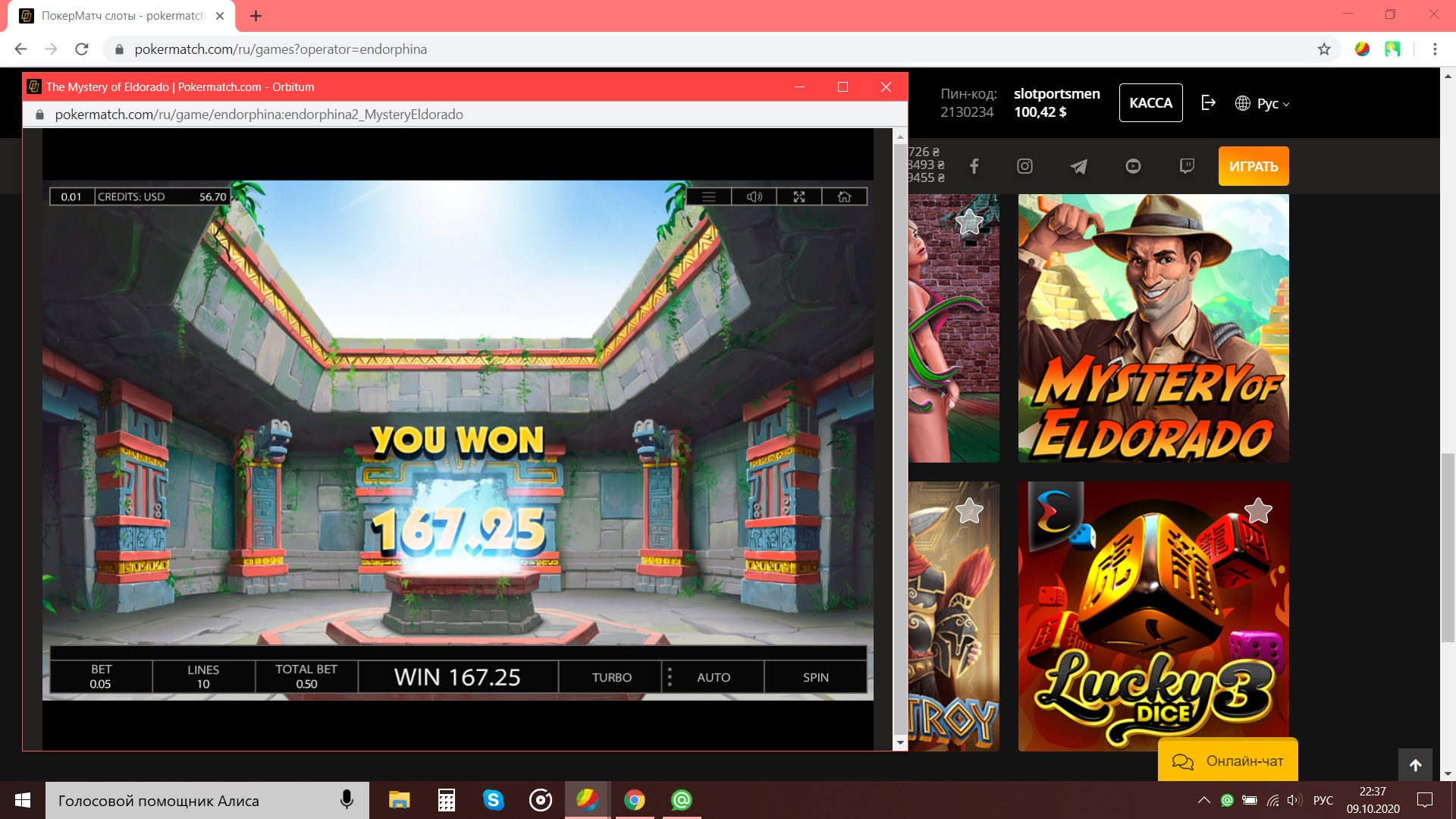Click the scroll-to-top arrow button

(x=1415, y=765)
